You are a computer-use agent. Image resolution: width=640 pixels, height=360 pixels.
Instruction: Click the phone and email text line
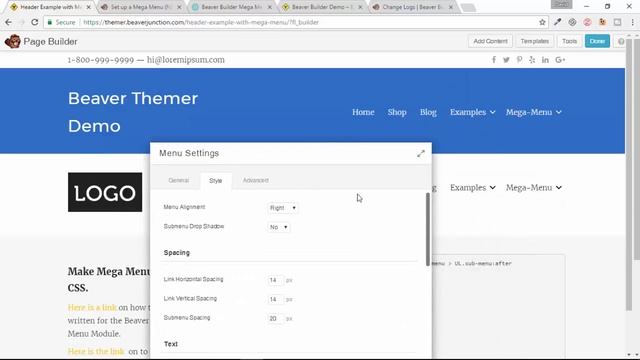pyautogui.click(x=146, y=60)
